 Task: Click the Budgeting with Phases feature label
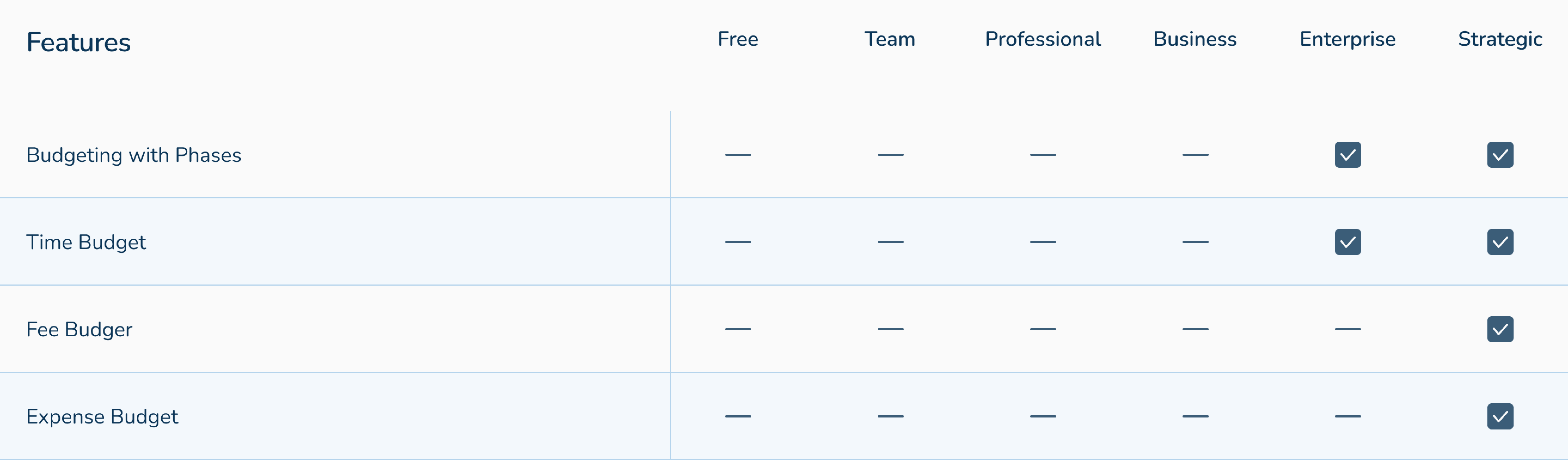[134, 155]
